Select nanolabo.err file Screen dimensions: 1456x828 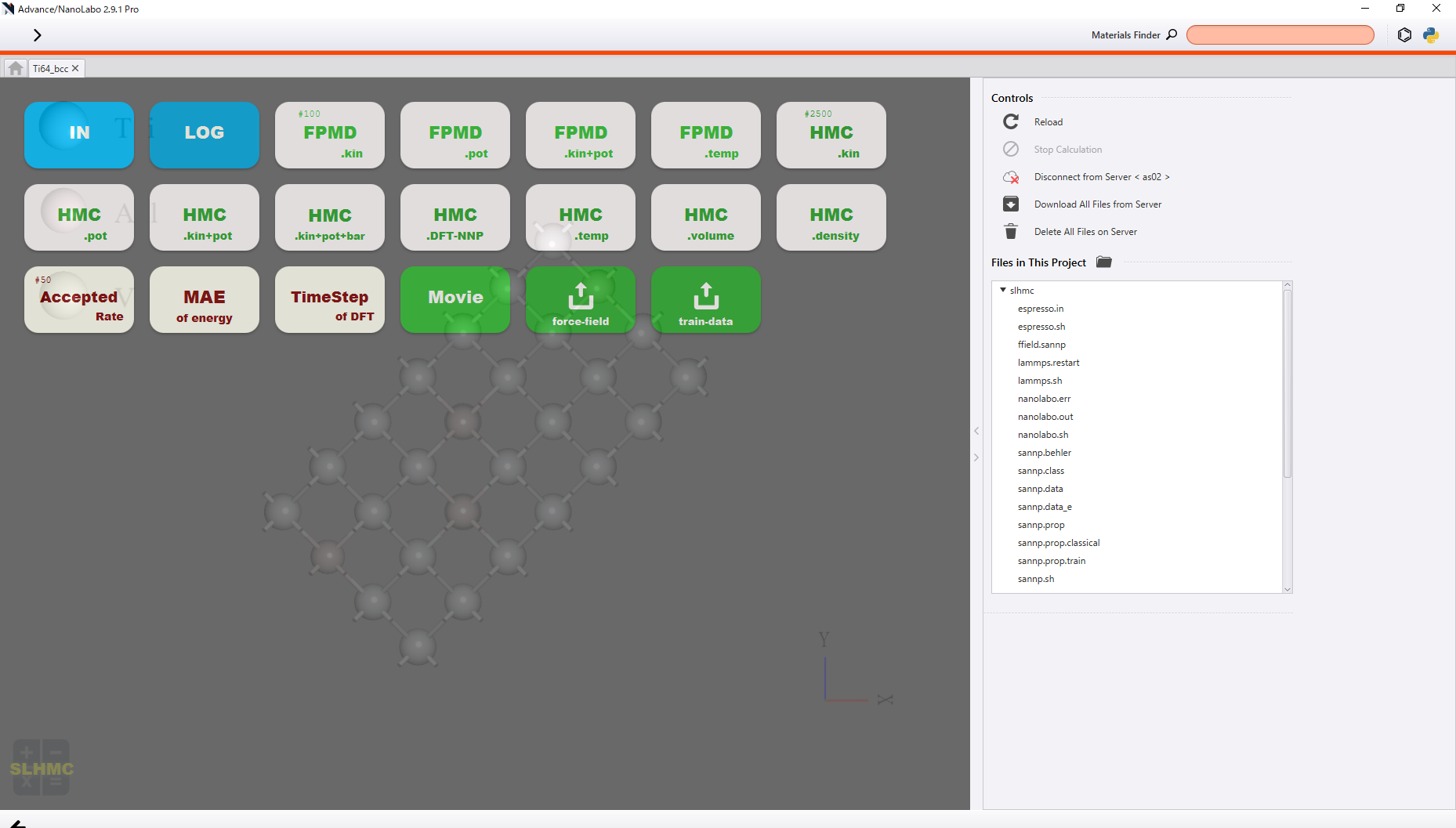[1044, 399]
